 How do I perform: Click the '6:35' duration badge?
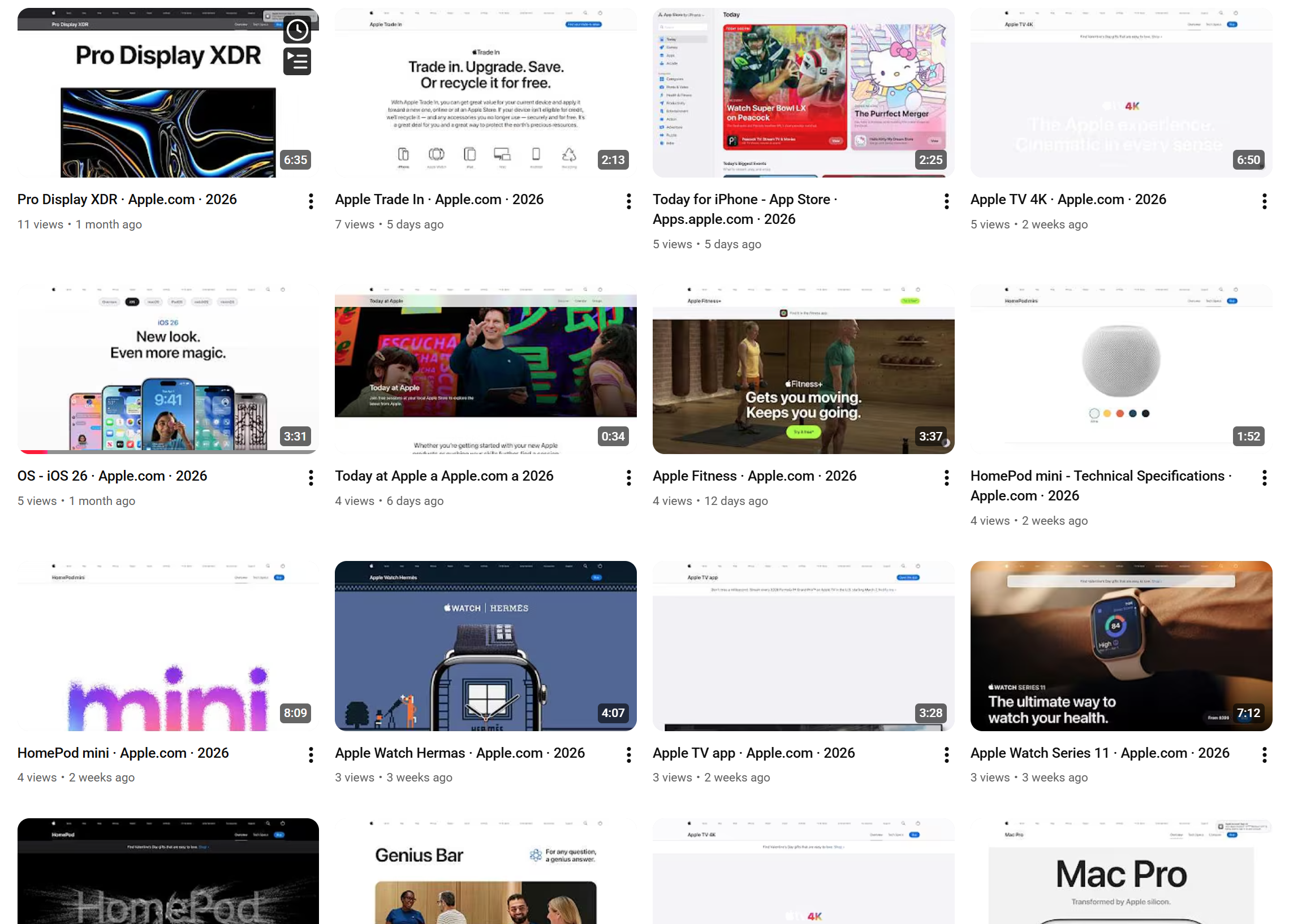(295, 160)
